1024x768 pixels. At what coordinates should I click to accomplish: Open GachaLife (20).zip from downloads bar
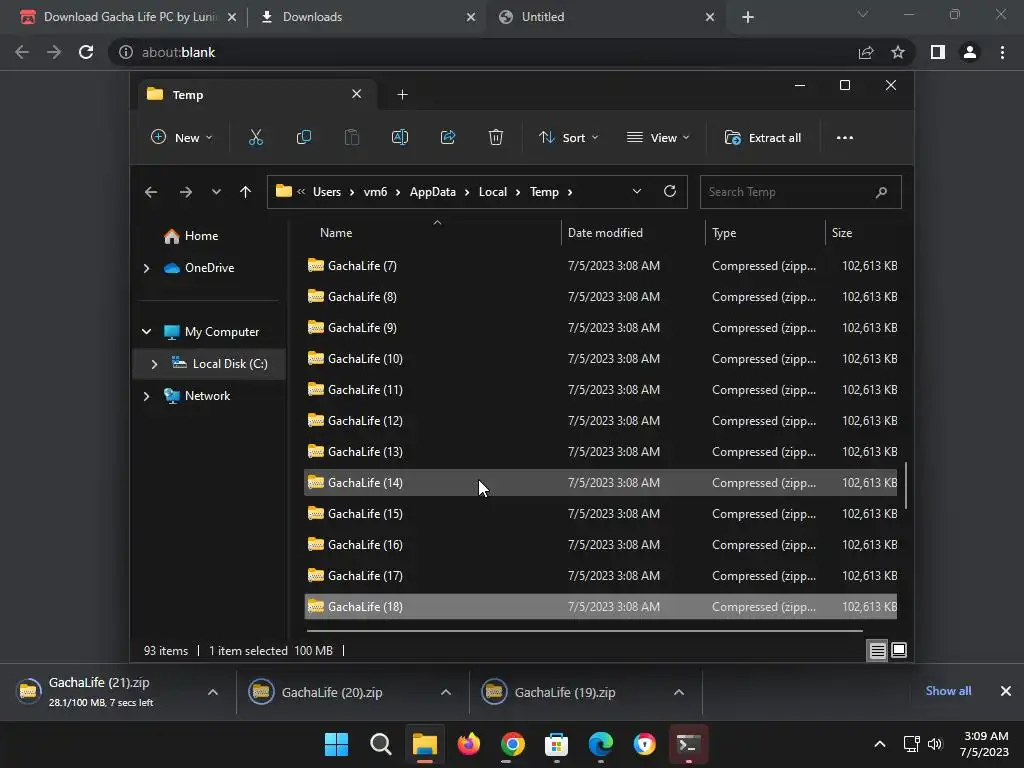332,692
